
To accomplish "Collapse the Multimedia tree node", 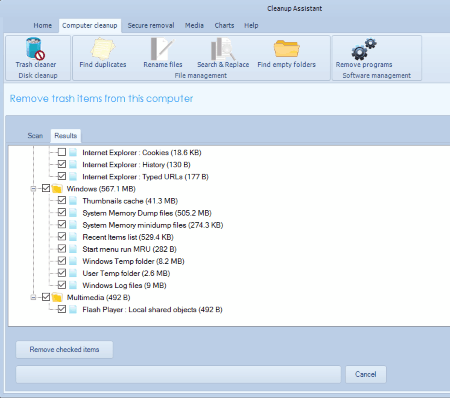I will coord(33,297).
